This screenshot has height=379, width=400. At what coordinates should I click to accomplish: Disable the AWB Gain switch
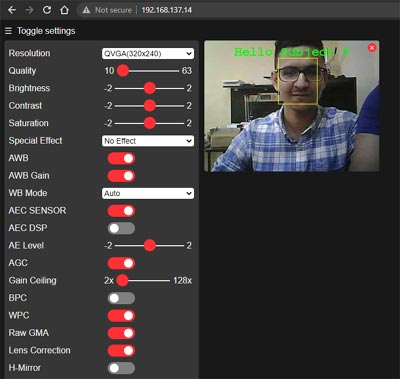point(121,176)
